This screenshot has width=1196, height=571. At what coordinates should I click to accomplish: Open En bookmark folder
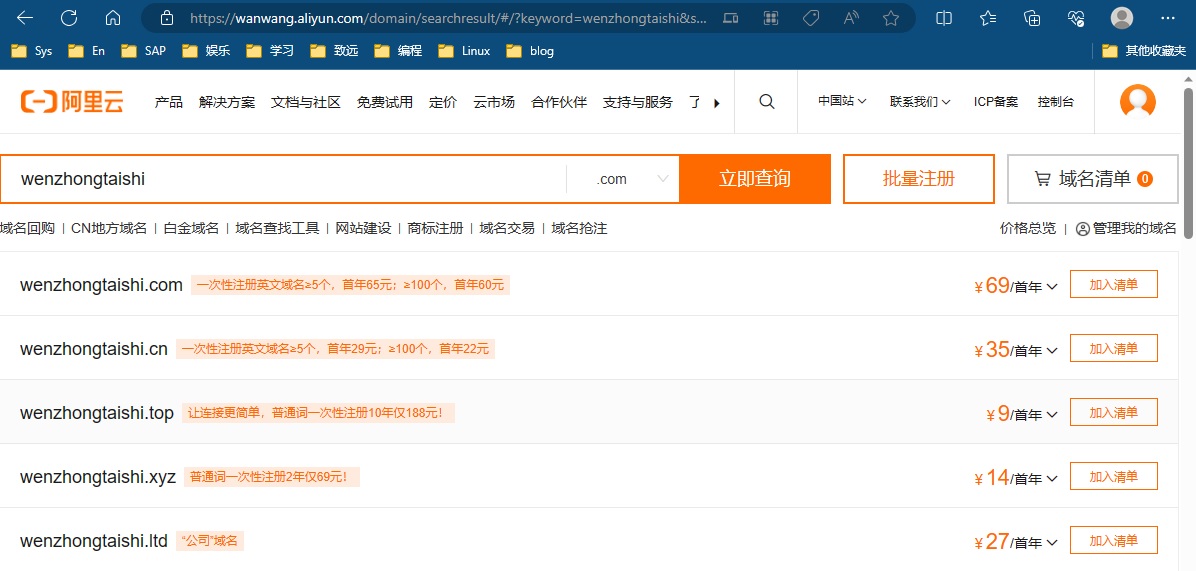tap(86, 51)
